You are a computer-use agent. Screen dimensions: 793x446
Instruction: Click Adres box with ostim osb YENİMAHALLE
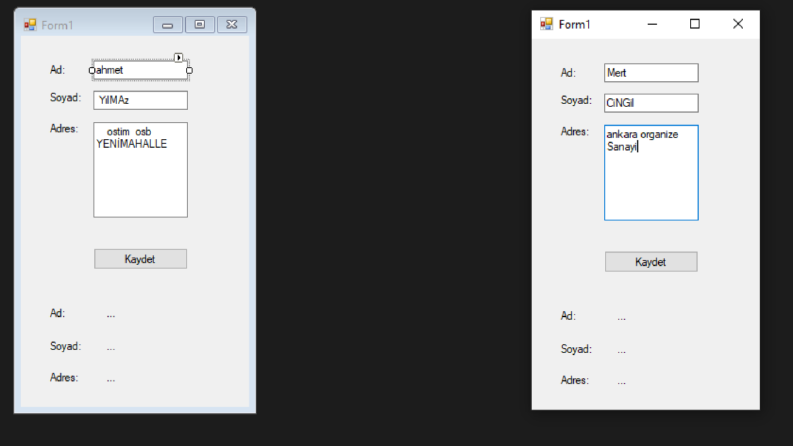[141, 170]
